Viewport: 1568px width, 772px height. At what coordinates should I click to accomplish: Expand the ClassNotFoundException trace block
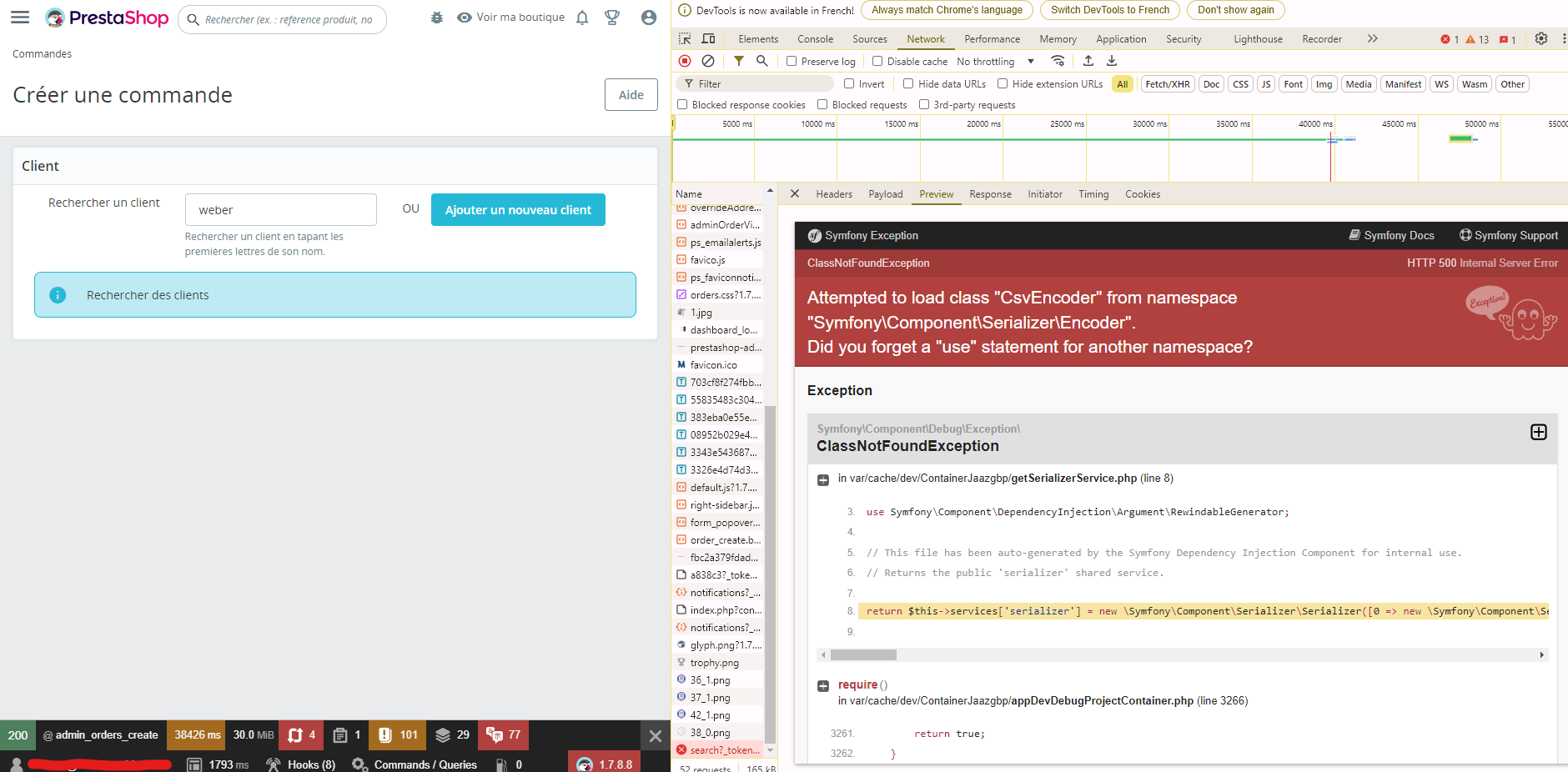click(x=1539, y=432)
